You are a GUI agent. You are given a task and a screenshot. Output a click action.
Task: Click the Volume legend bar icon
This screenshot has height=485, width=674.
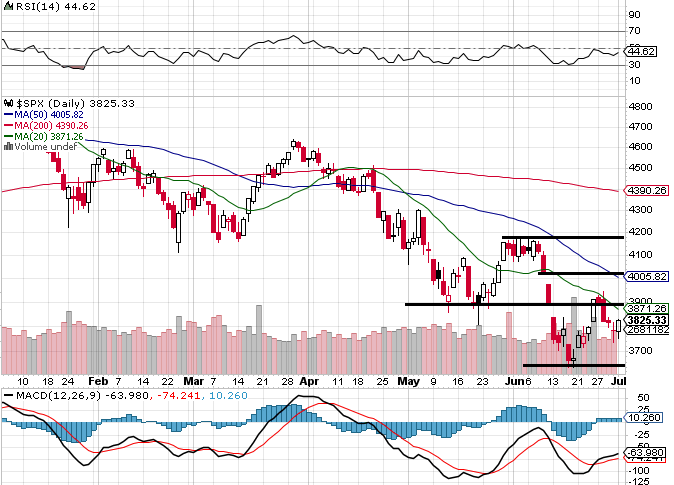click(8, 147)
